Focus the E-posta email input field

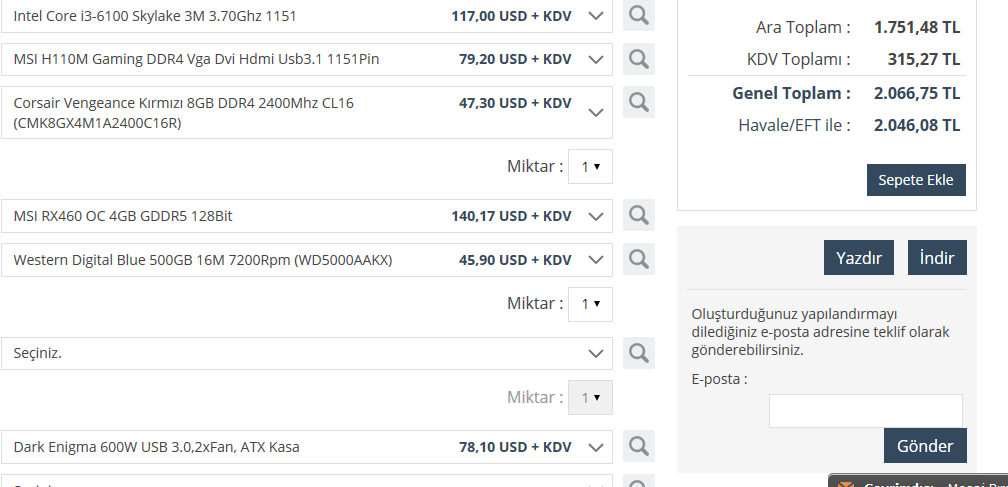[x=865, y=410]
